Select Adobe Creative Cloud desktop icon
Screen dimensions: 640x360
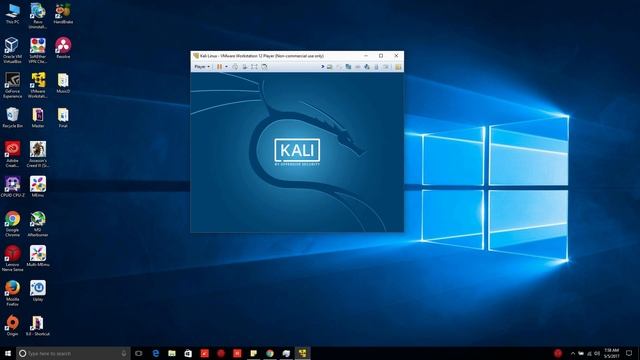tap(12, 154)
